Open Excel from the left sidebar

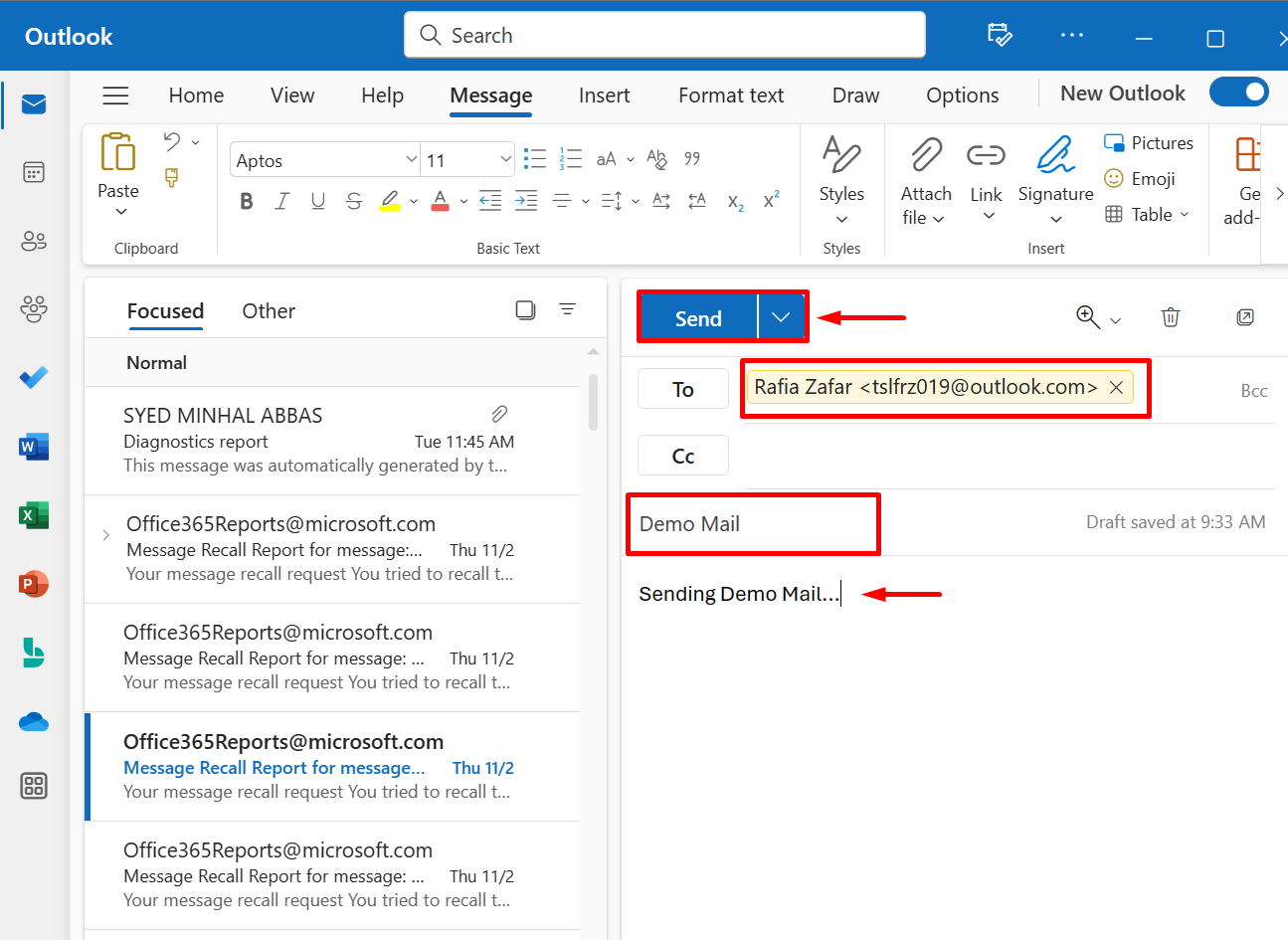(x=33, y=515)
